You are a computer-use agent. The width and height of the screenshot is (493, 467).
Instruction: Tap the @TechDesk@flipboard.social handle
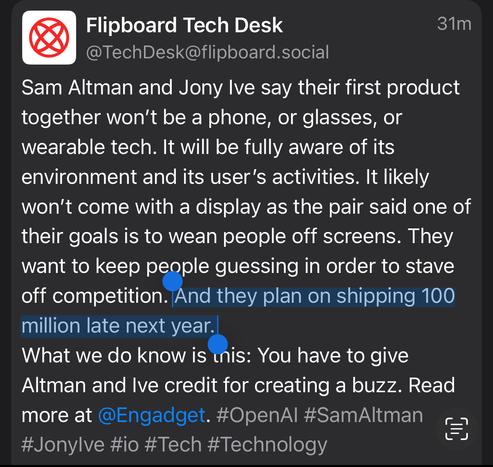[207, 53]
